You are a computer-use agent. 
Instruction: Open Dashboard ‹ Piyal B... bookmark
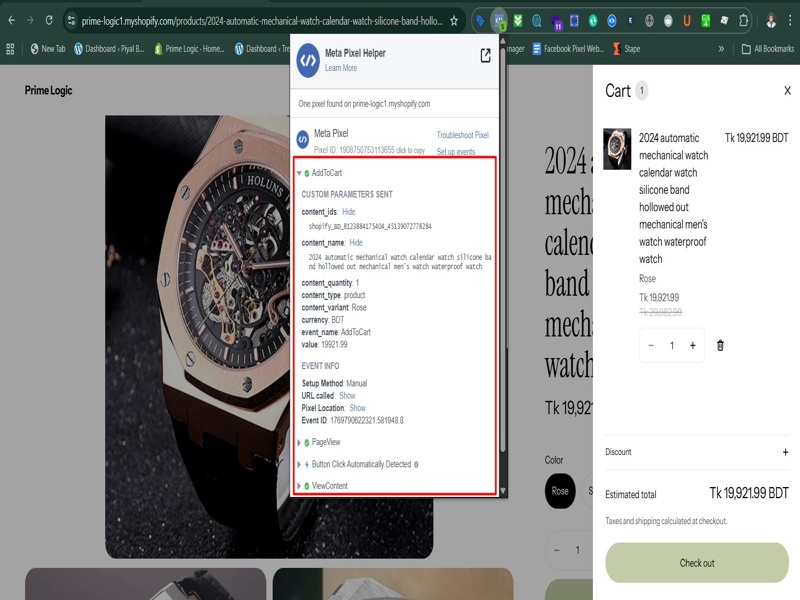(x=109, y=49)
